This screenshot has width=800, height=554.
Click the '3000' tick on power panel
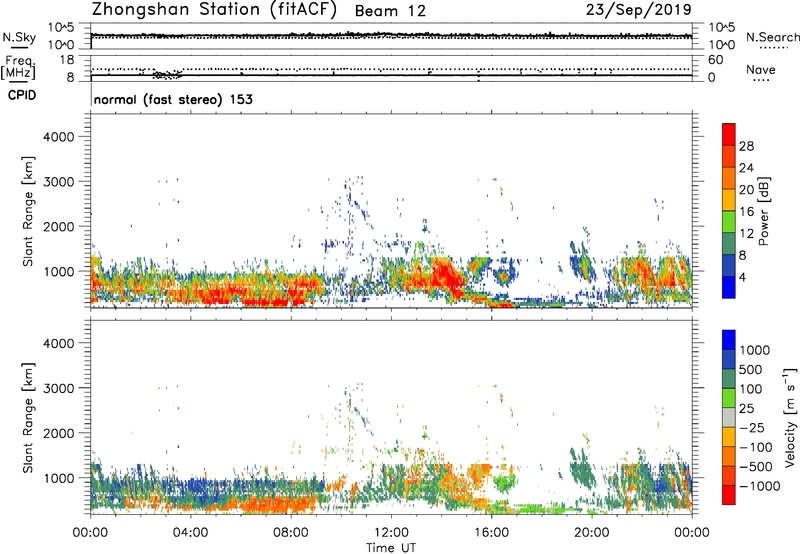59,182
